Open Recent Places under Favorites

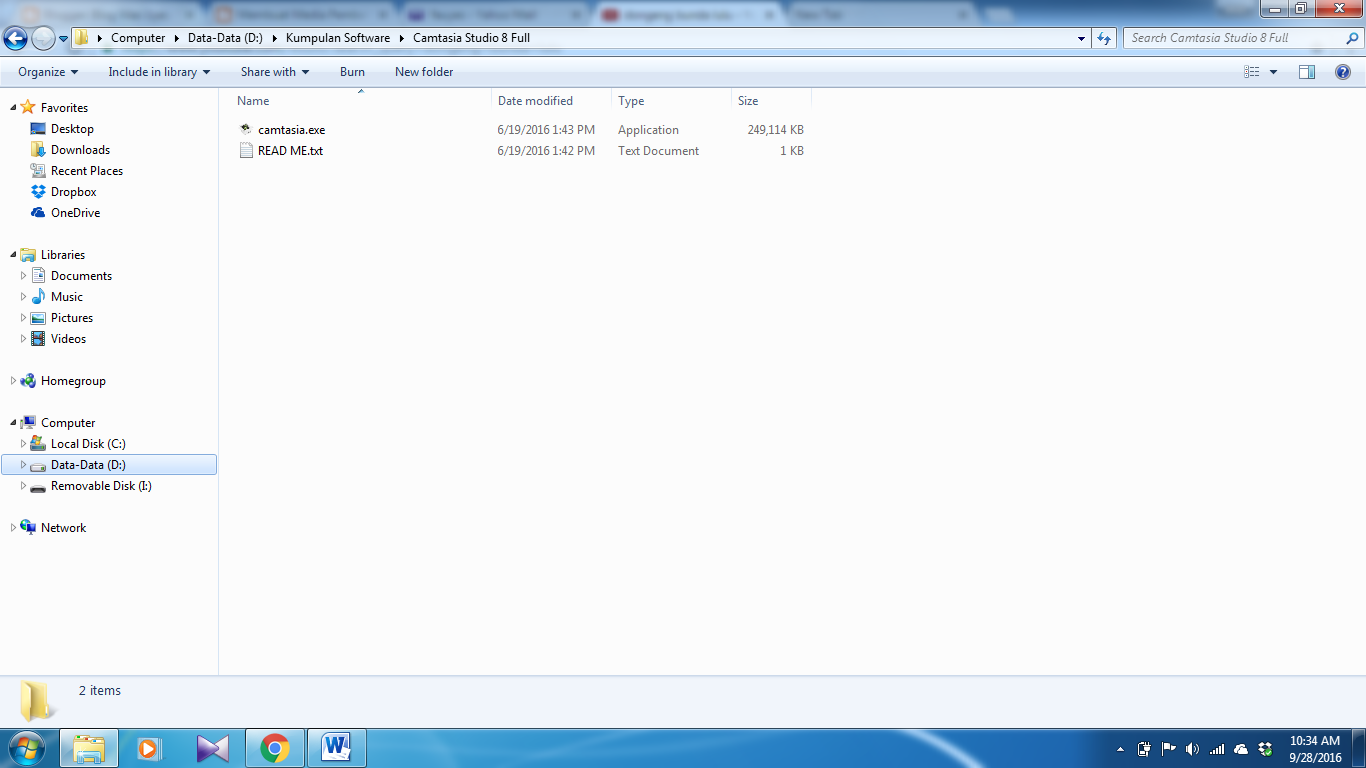[x=87, y=171]
